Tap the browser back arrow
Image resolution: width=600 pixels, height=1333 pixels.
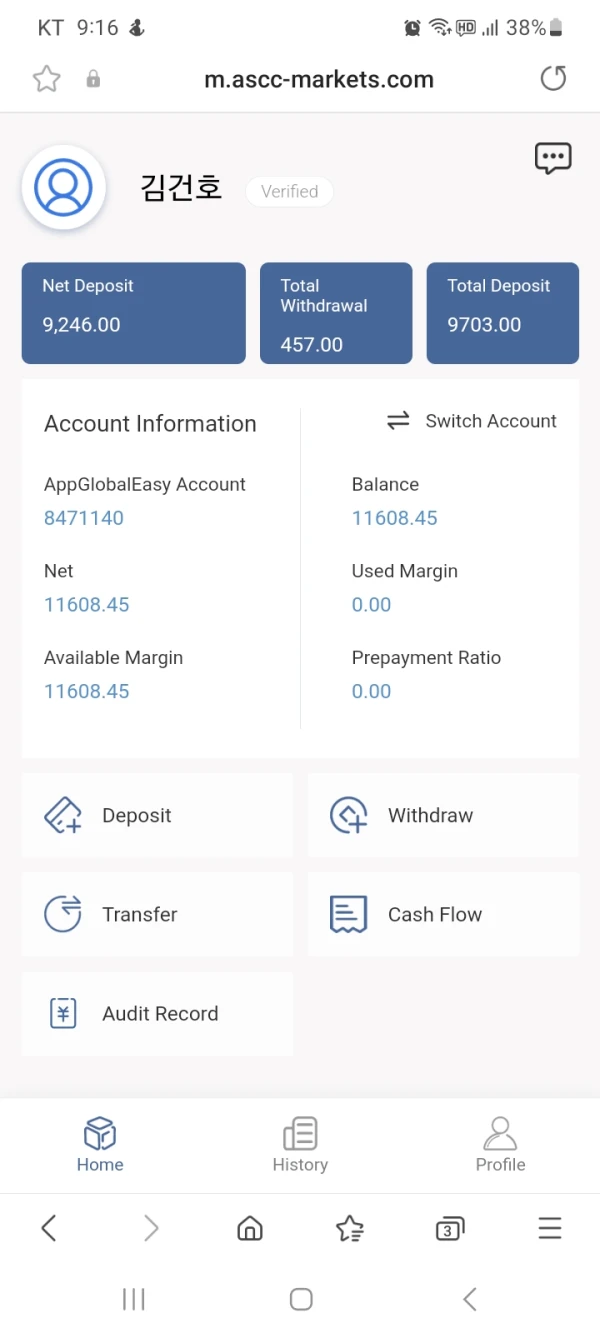tap(49, 1228)
